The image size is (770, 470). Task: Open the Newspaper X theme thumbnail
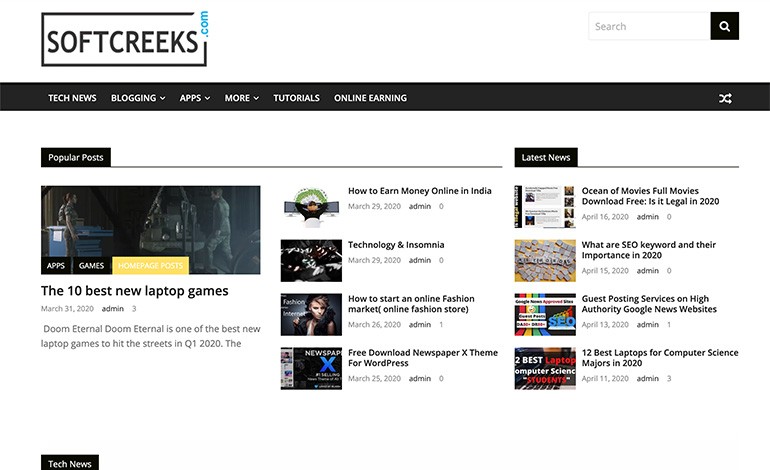coord(311,369)
